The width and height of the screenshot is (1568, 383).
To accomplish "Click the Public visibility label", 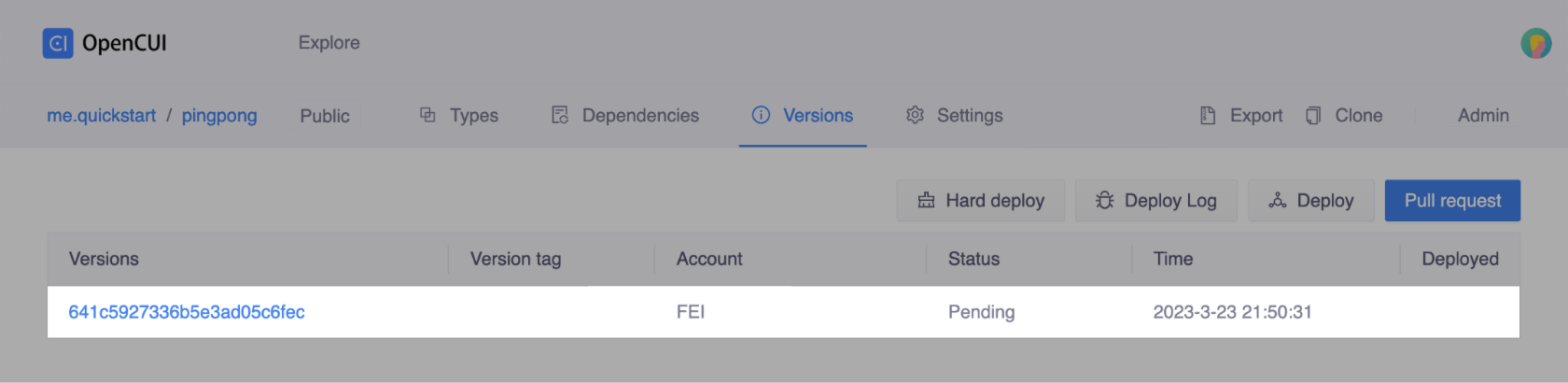I will pyautogui.click(x=325, y=116).
